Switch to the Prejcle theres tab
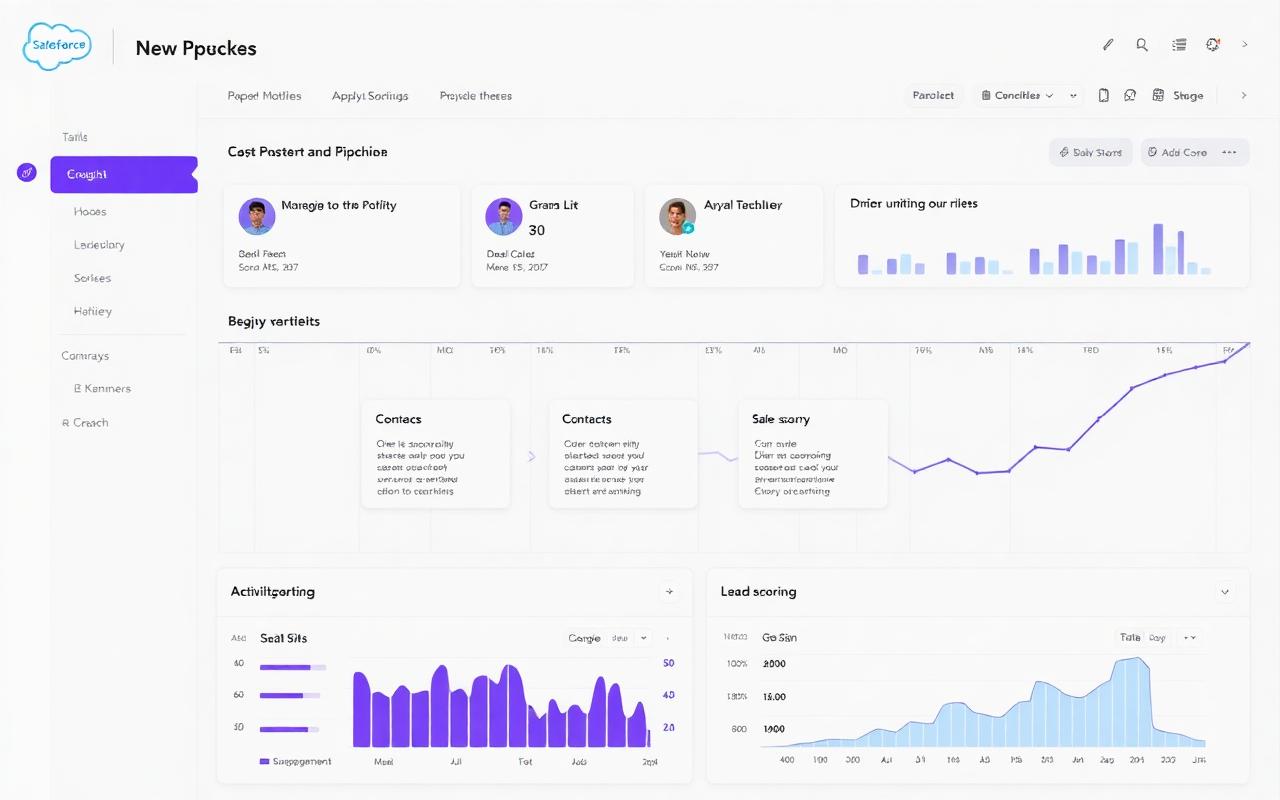The width and height of the screenshot is (1280, 800). [476, 96]
